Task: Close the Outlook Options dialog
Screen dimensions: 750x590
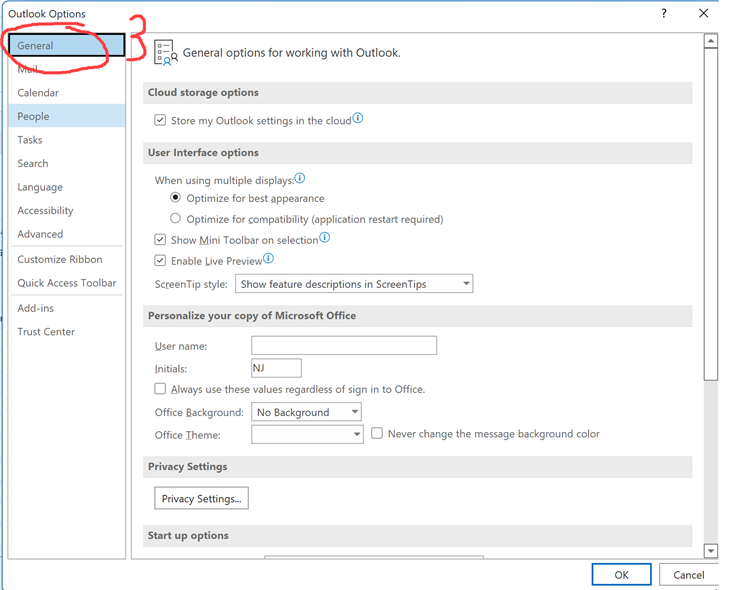Action: click(704, 13)
